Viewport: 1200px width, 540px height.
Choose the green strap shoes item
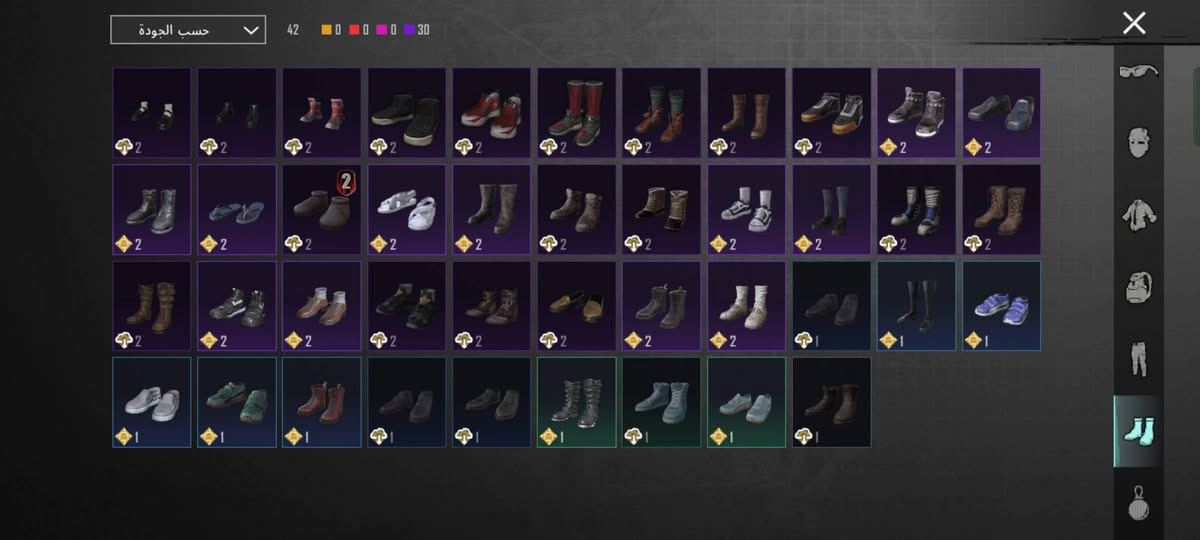coord(237,403)
